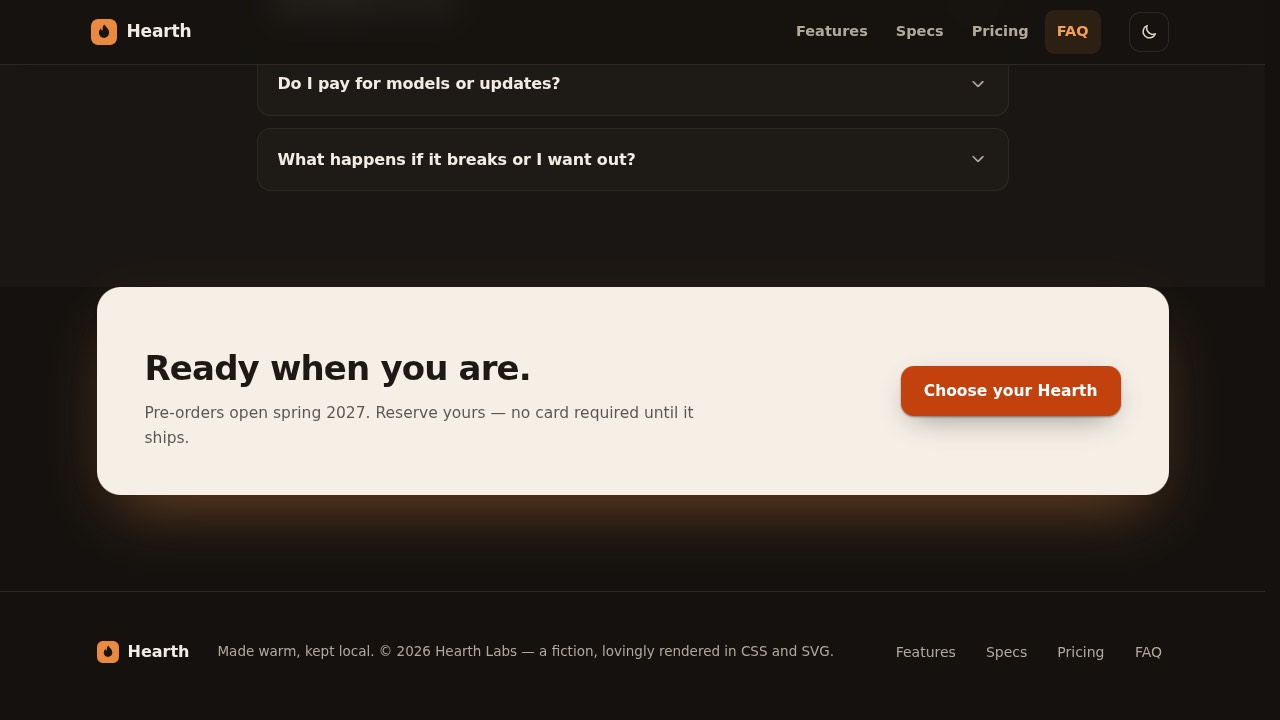Click the Hearth brand name in the header

(159, 31)
